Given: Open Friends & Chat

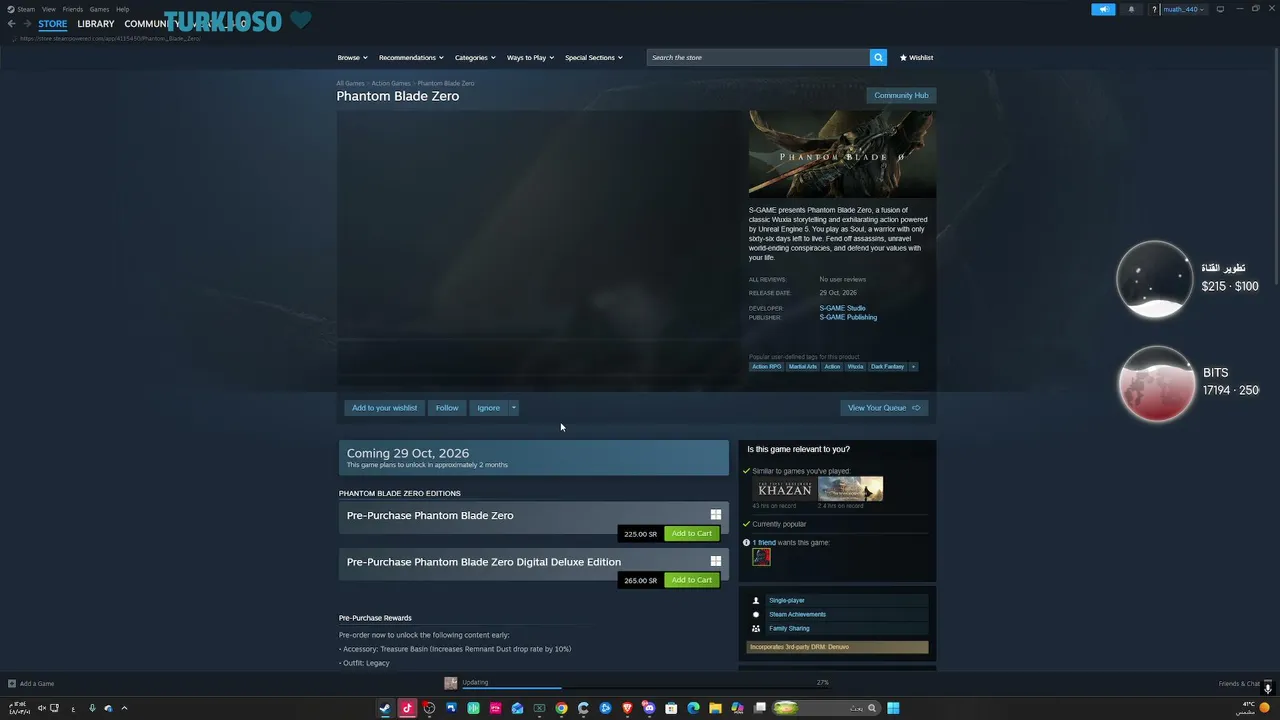Looking at the screenshot, I should click(x=1239, y=684).
